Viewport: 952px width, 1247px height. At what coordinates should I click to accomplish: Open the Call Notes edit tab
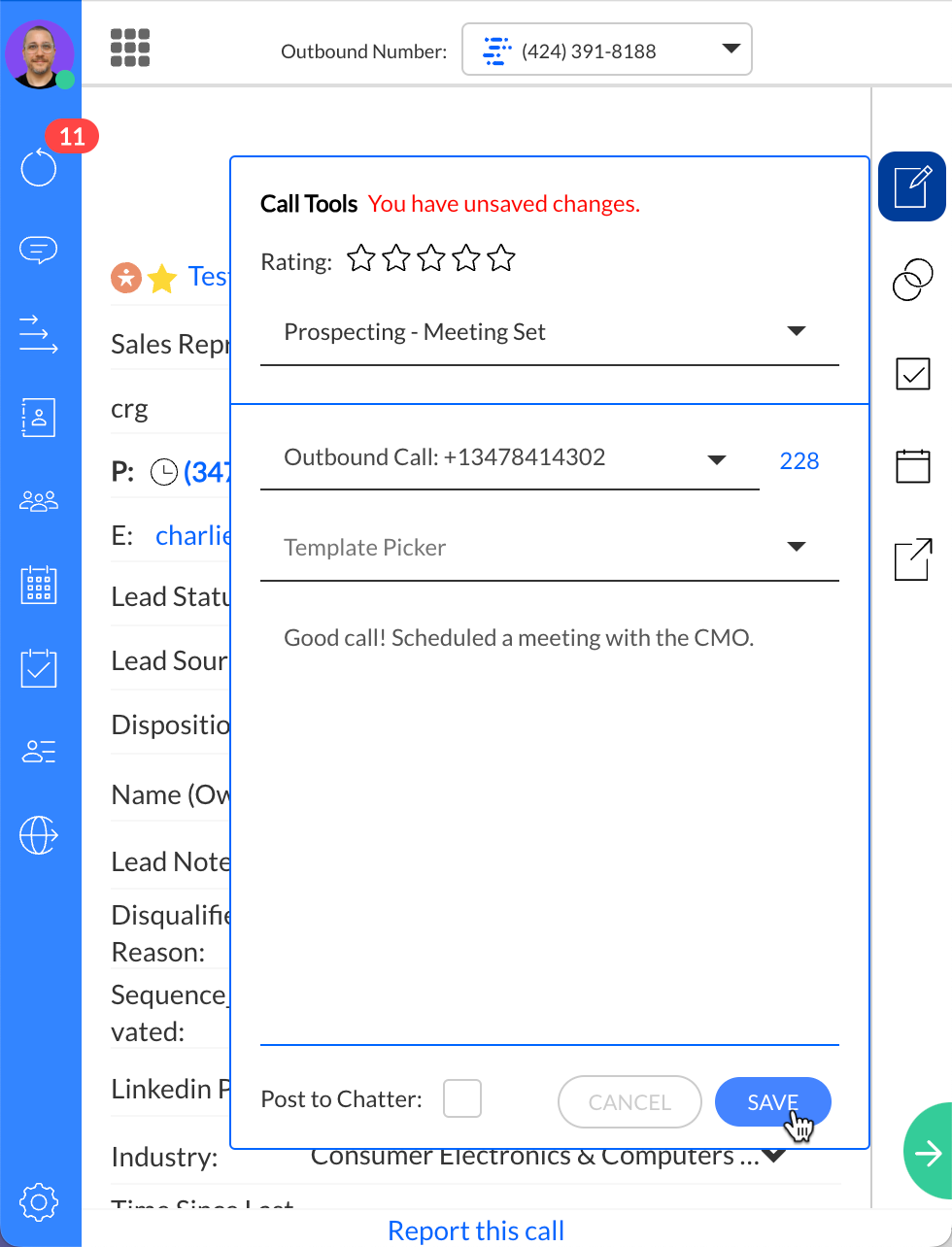pos(912,186)
